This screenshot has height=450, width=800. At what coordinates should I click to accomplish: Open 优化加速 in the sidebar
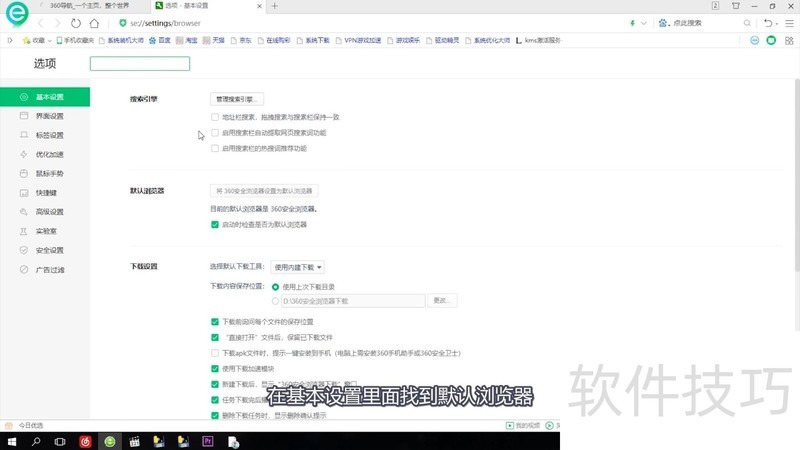[45, 155]
